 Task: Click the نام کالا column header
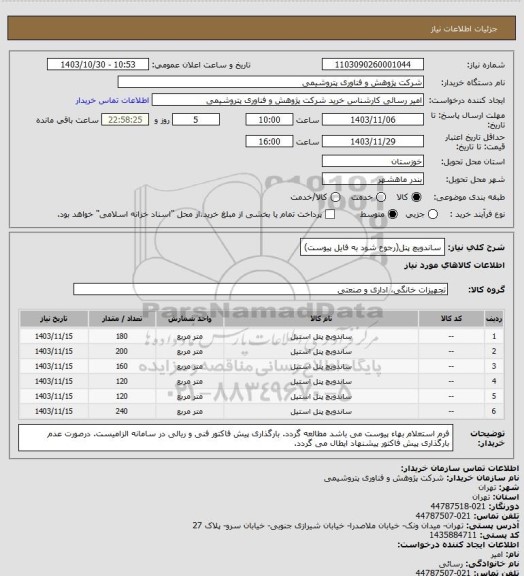tap(321, 319)
